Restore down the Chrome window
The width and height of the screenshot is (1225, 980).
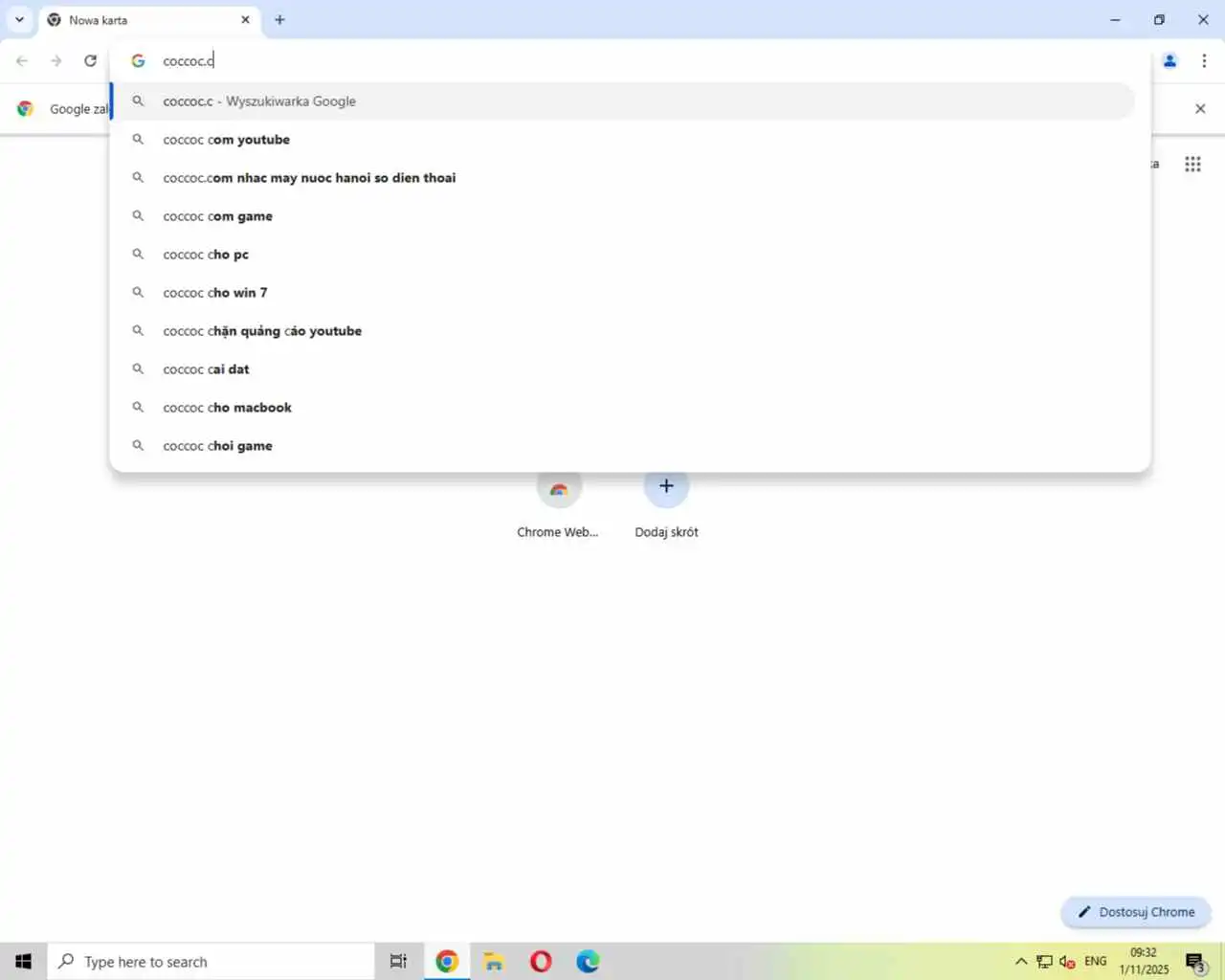(x=1159, y=19)
